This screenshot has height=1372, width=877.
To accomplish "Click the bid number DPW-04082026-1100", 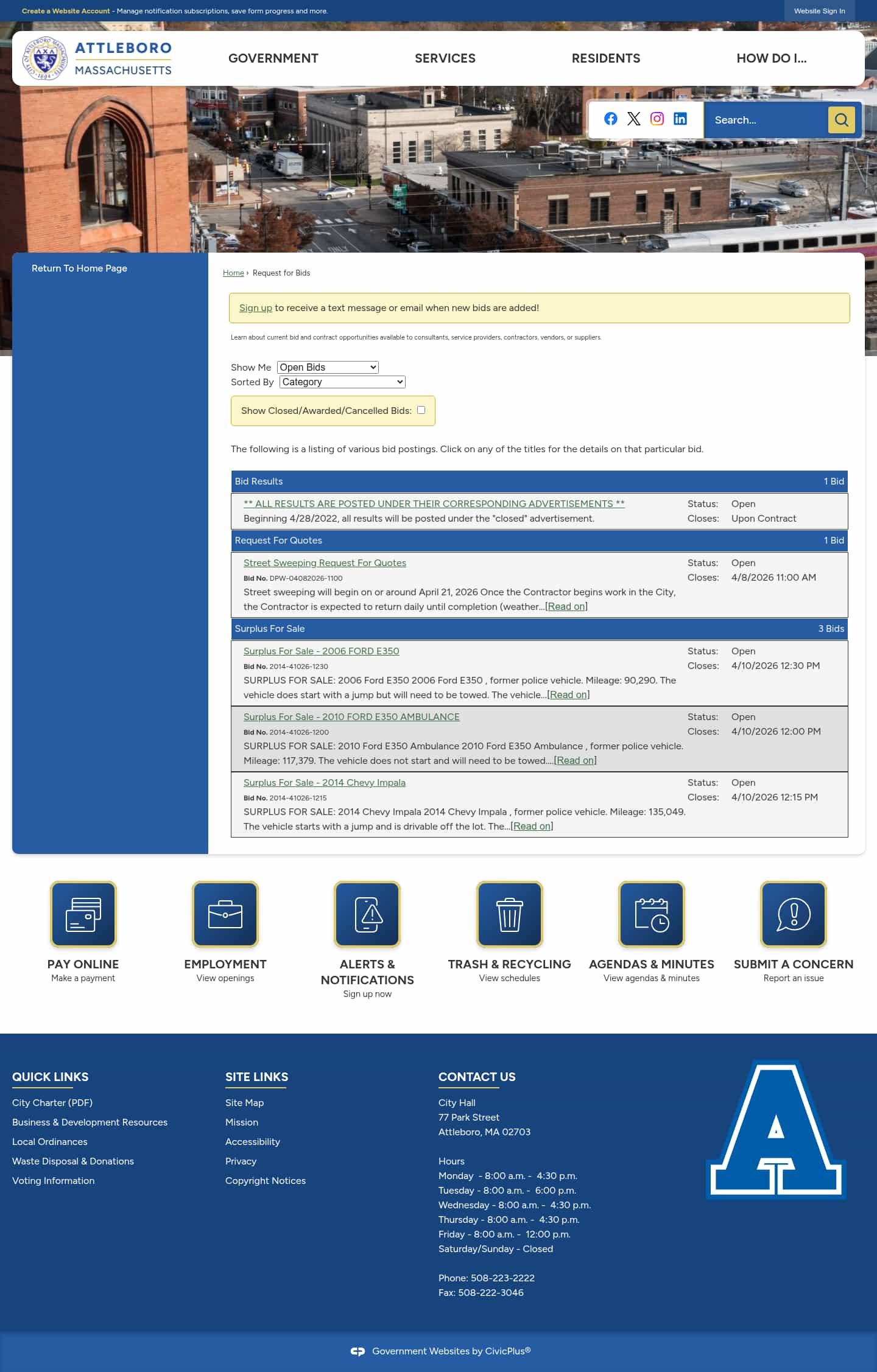I will pyautogui.click(x=306, y=578).
